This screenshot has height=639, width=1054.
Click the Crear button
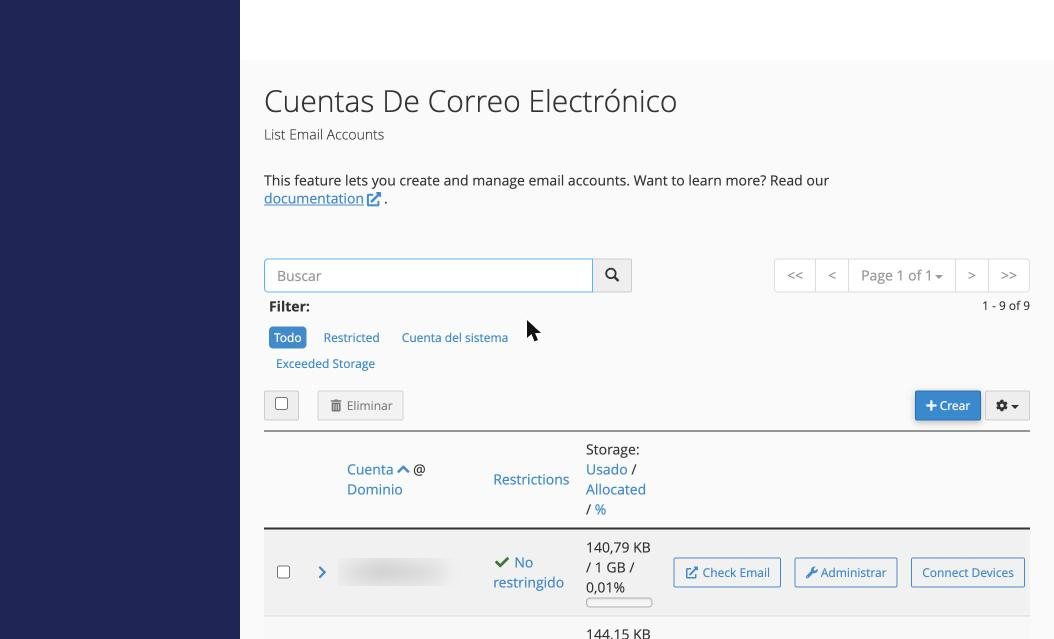click(x=948, y=406)
